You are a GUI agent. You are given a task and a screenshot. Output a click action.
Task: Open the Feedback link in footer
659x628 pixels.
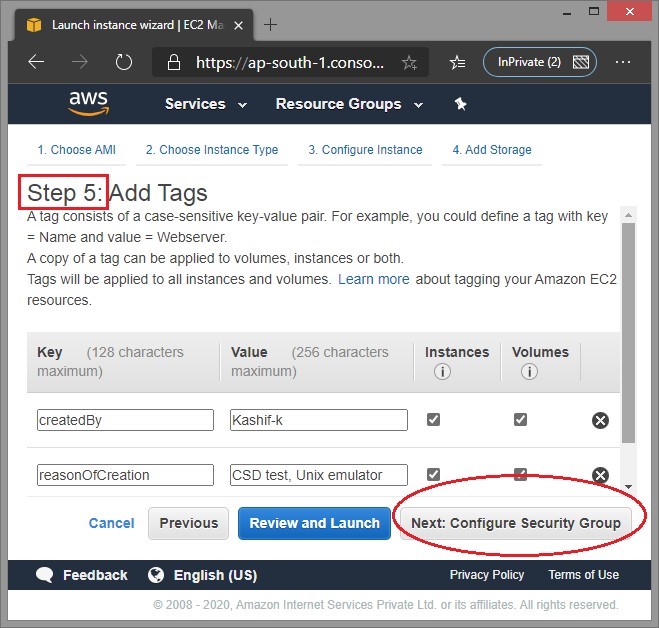click(x=95, y=575)
